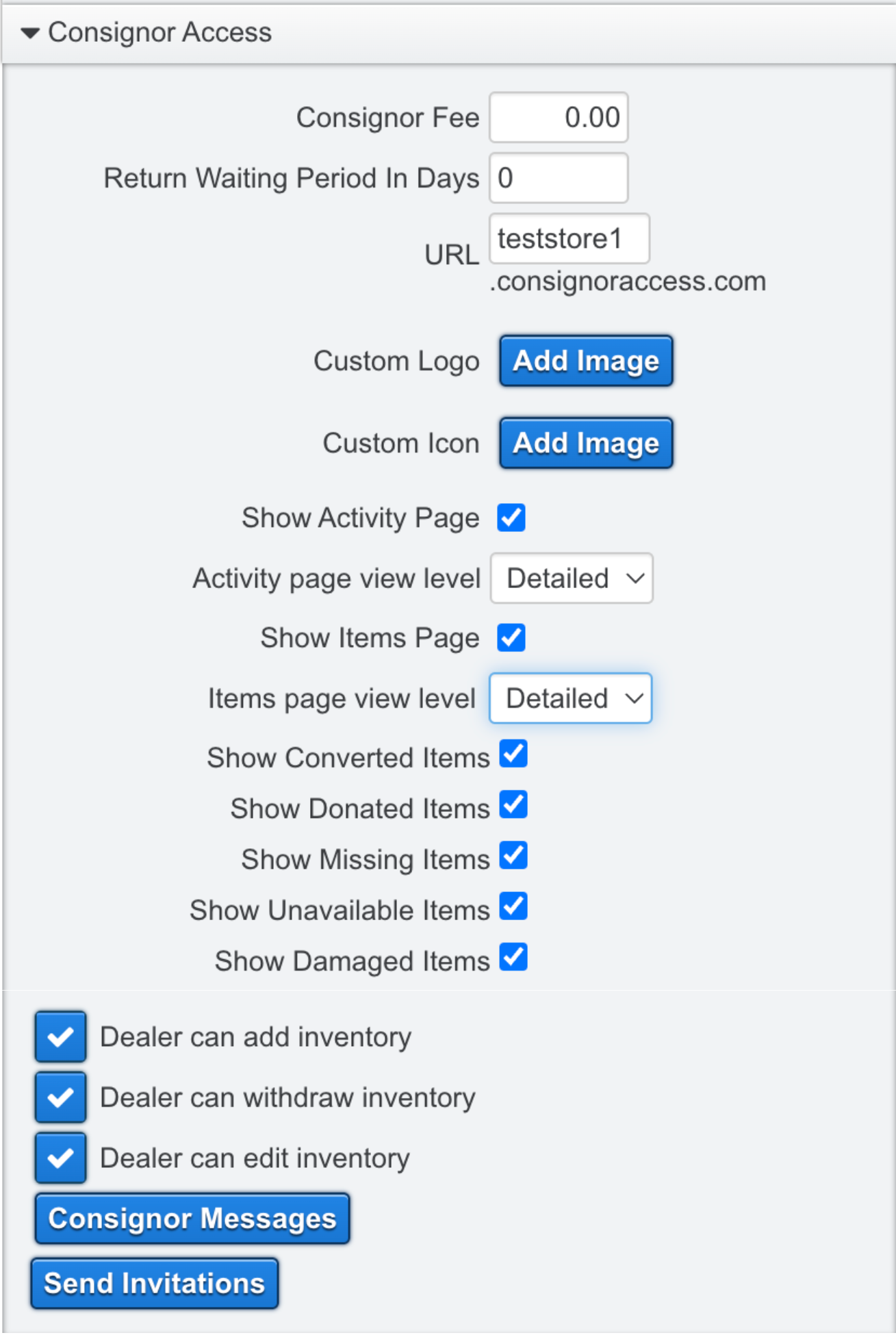The height and width of the screenshot is (1335, 896).
Task: Uncheck Show Items Page checkbox
Action: click(x=511, y=637)
